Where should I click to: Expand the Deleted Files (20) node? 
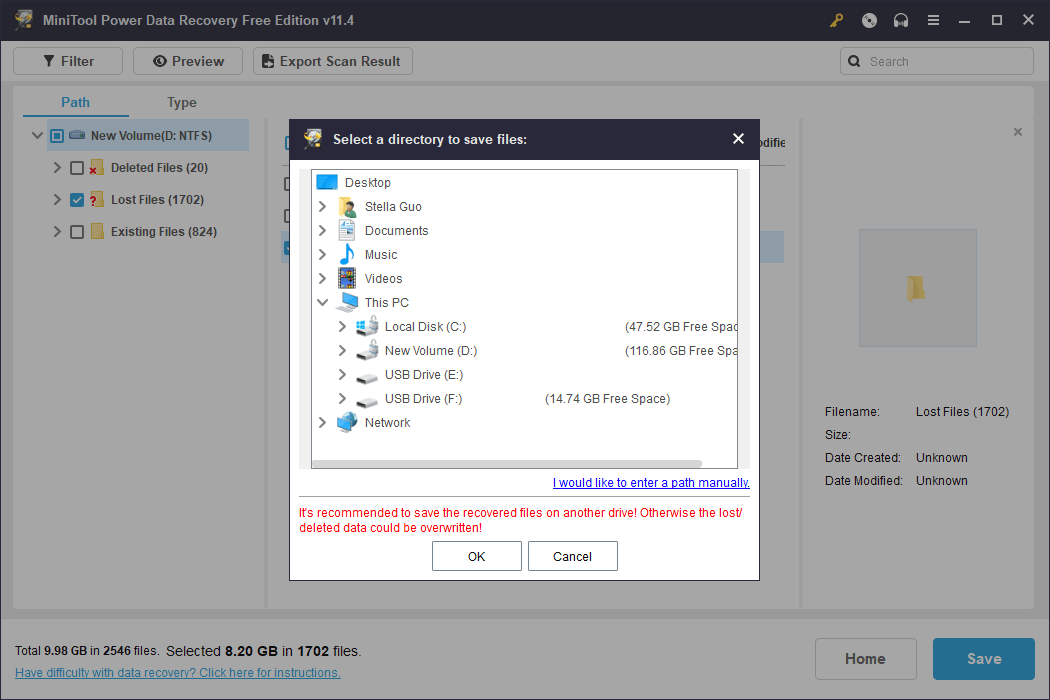pyautogui.click(x=58, y=167)
